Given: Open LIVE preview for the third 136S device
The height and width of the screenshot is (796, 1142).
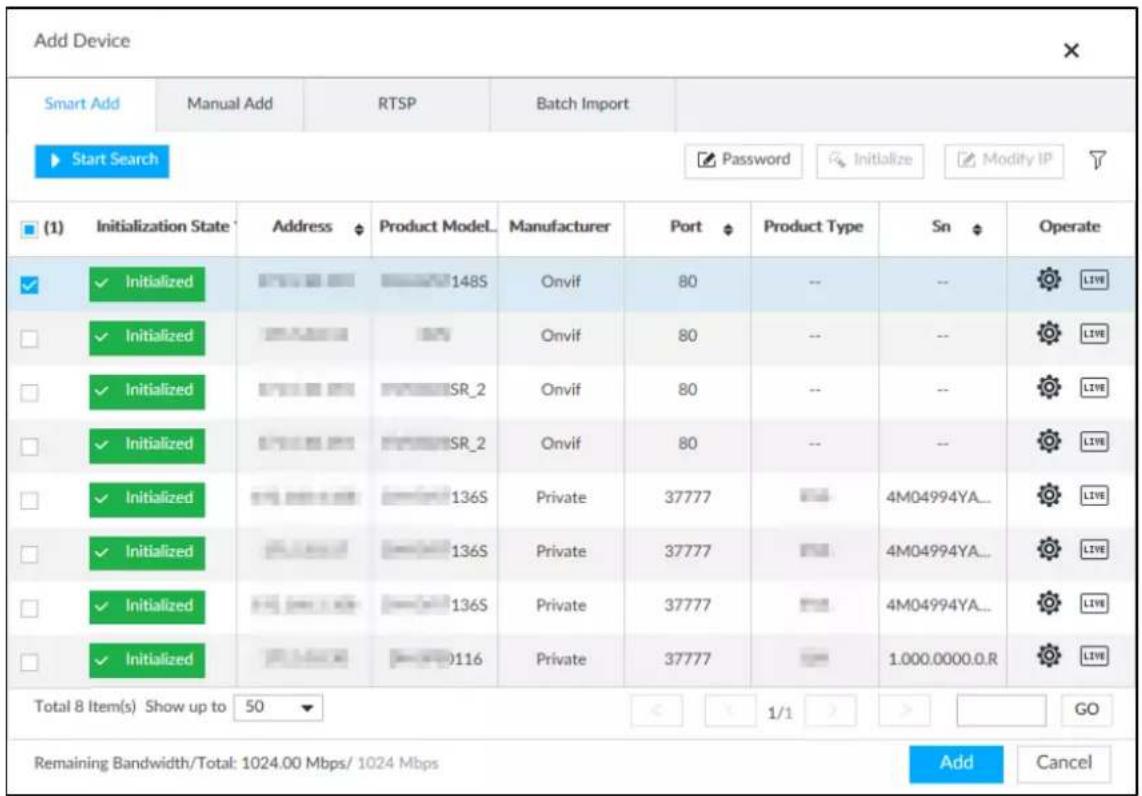Looking at the screenshot, I should 1094,604.
